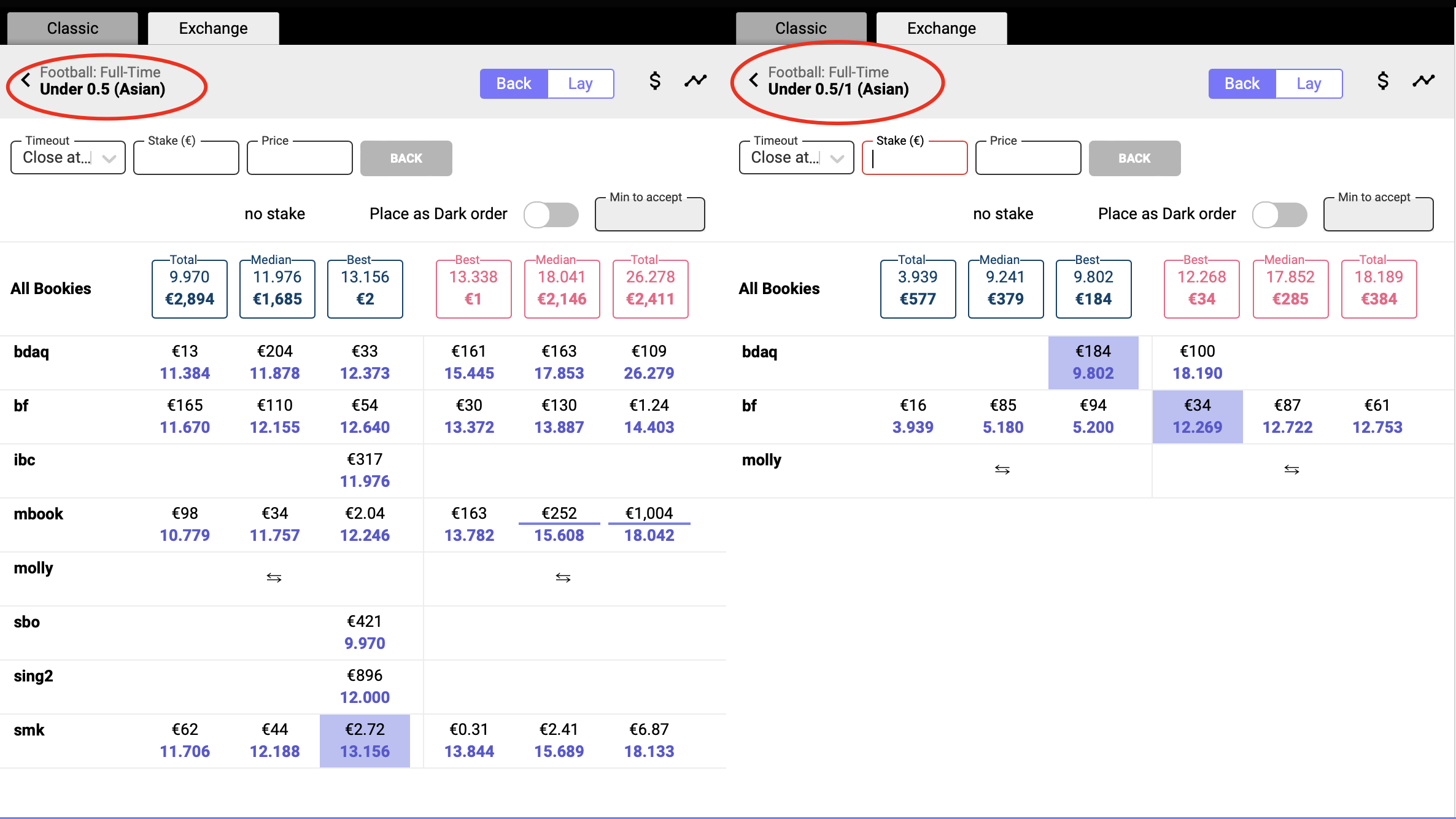
Task: Select Back mode in right panel
Action: 1242,83
